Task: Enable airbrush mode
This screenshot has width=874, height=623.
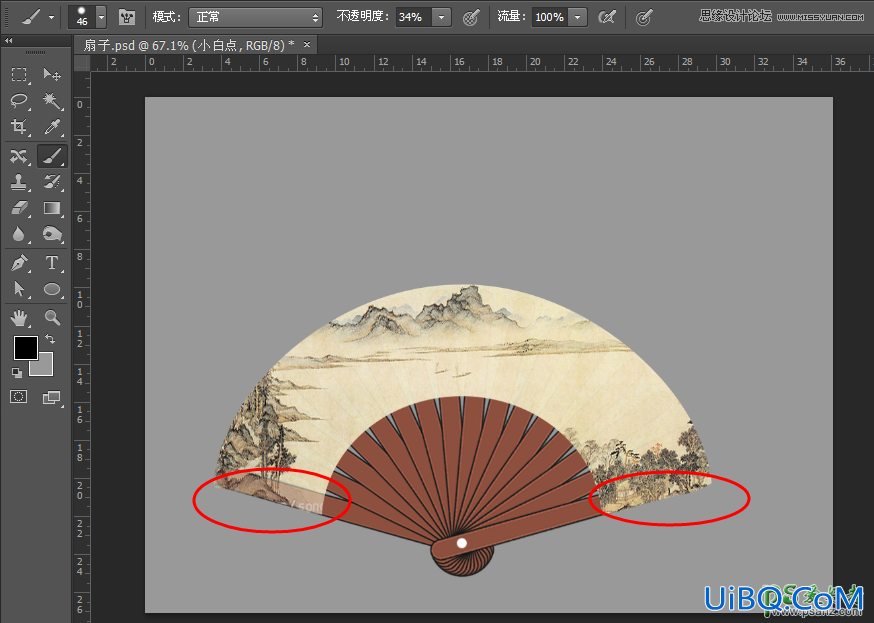Action: click(x=606, y=18)
